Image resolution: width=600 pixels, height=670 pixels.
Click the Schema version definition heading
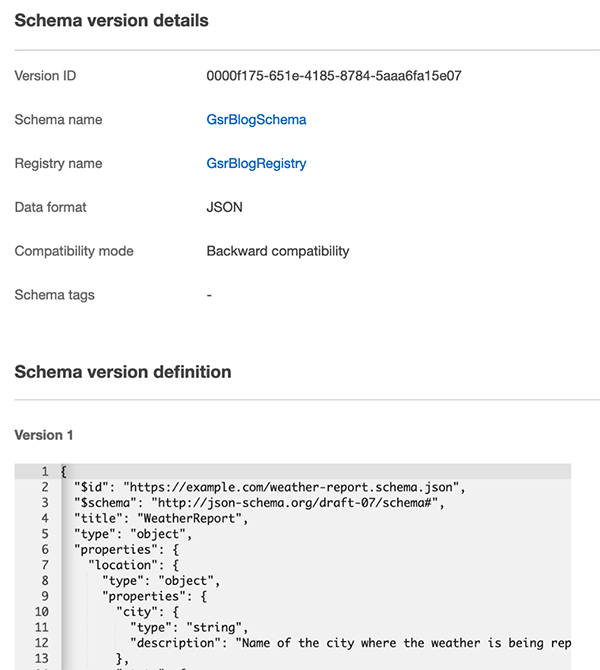point(123,372)
